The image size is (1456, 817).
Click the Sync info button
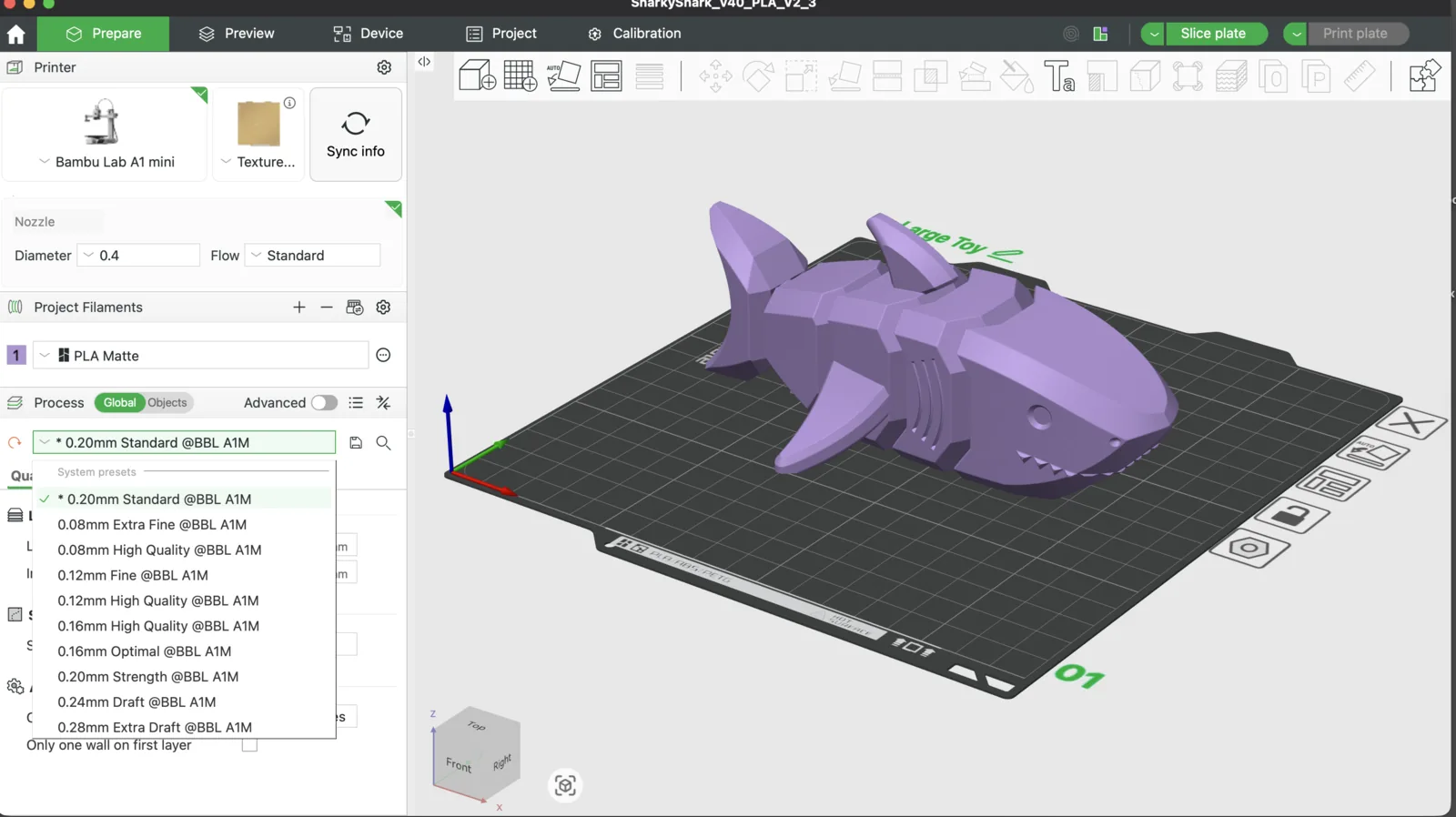coord(356,135)
